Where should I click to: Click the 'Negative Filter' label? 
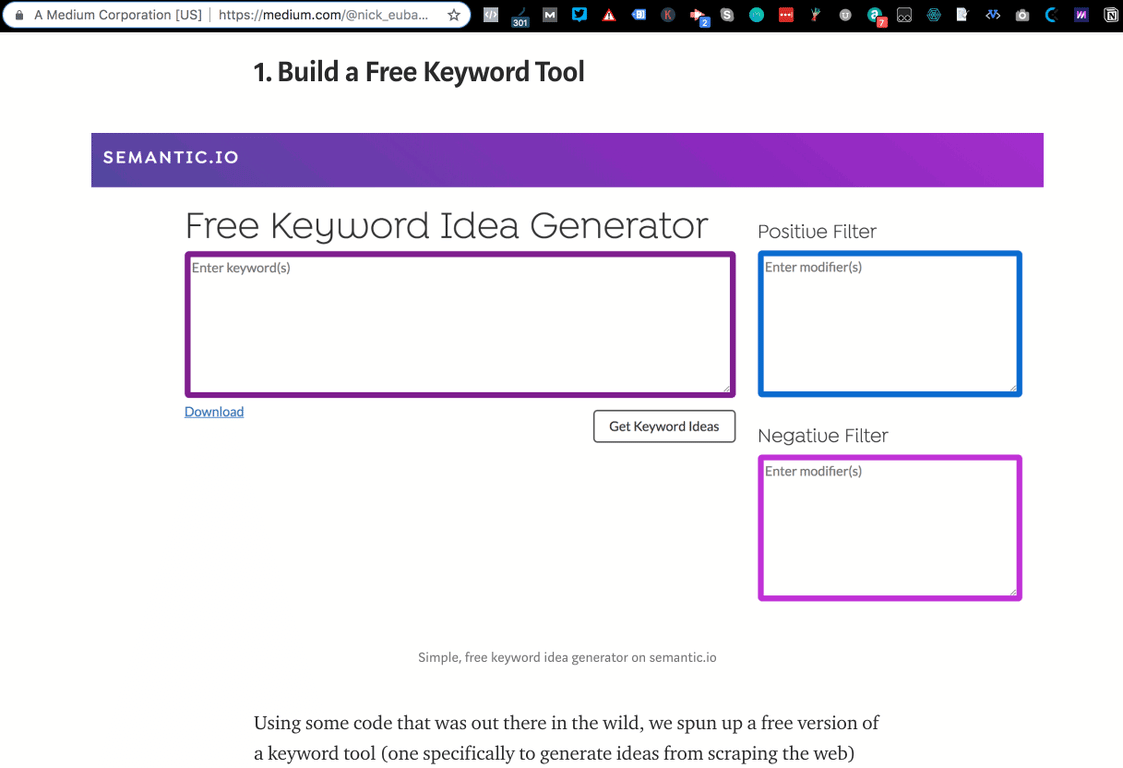tap(823, 436)
